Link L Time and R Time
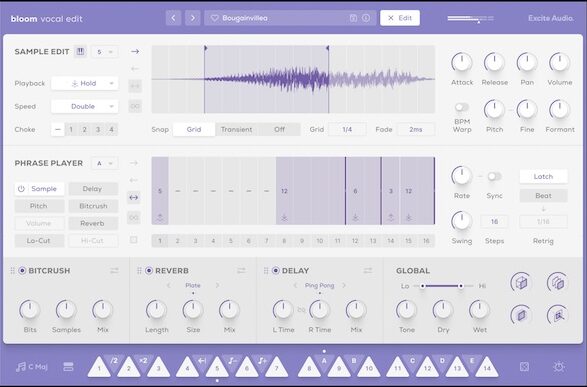587x387 pixels. 301,310
